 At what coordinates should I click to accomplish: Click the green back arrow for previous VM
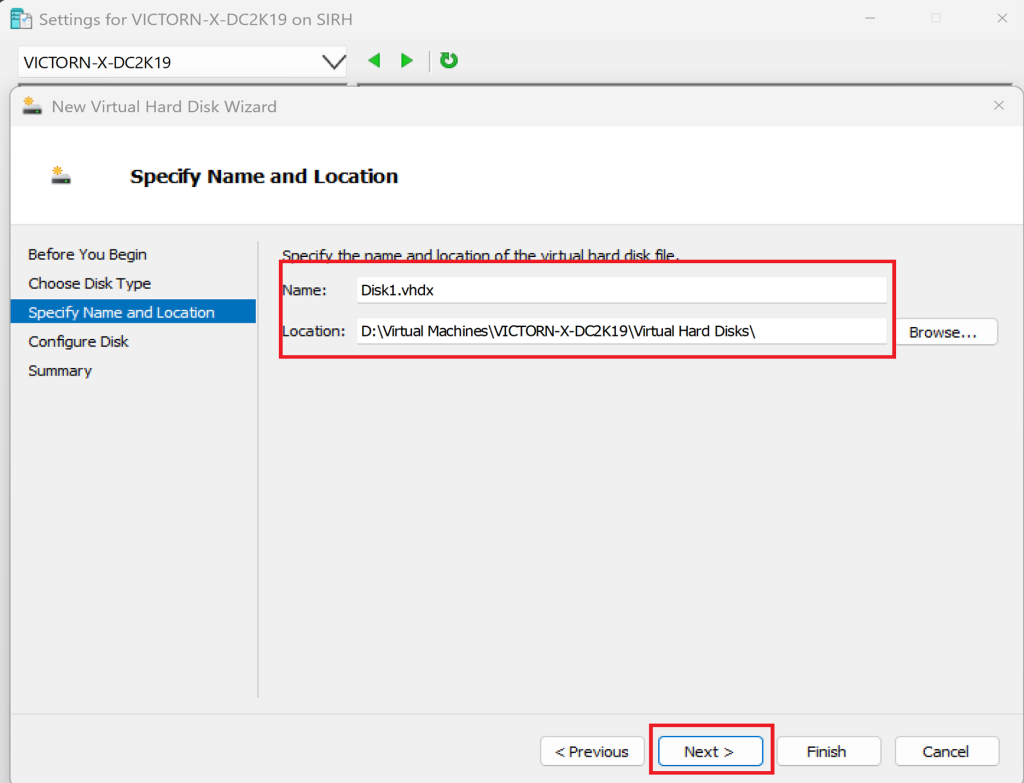tap(374, 61)
